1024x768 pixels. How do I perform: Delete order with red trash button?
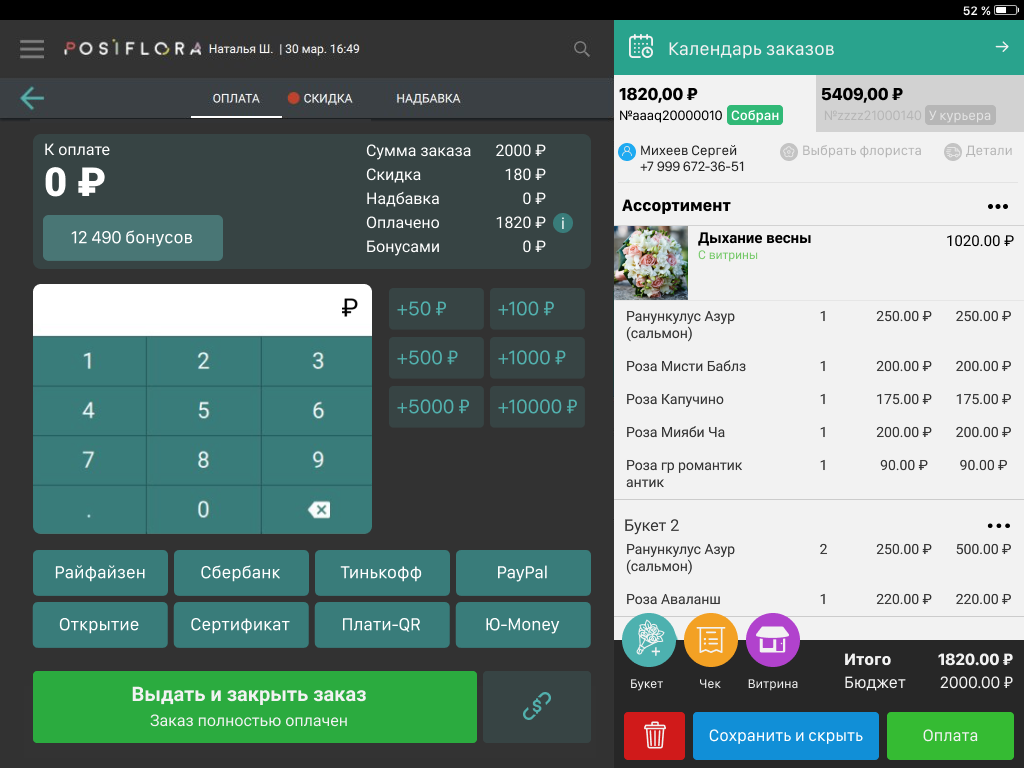point(654,736)
